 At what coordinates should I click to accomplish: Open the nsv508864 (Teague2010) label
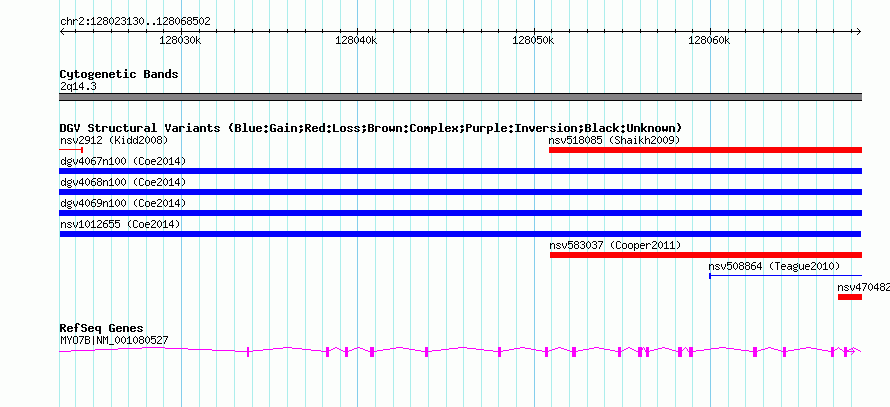pyautogui.click(x=774, y=266)
